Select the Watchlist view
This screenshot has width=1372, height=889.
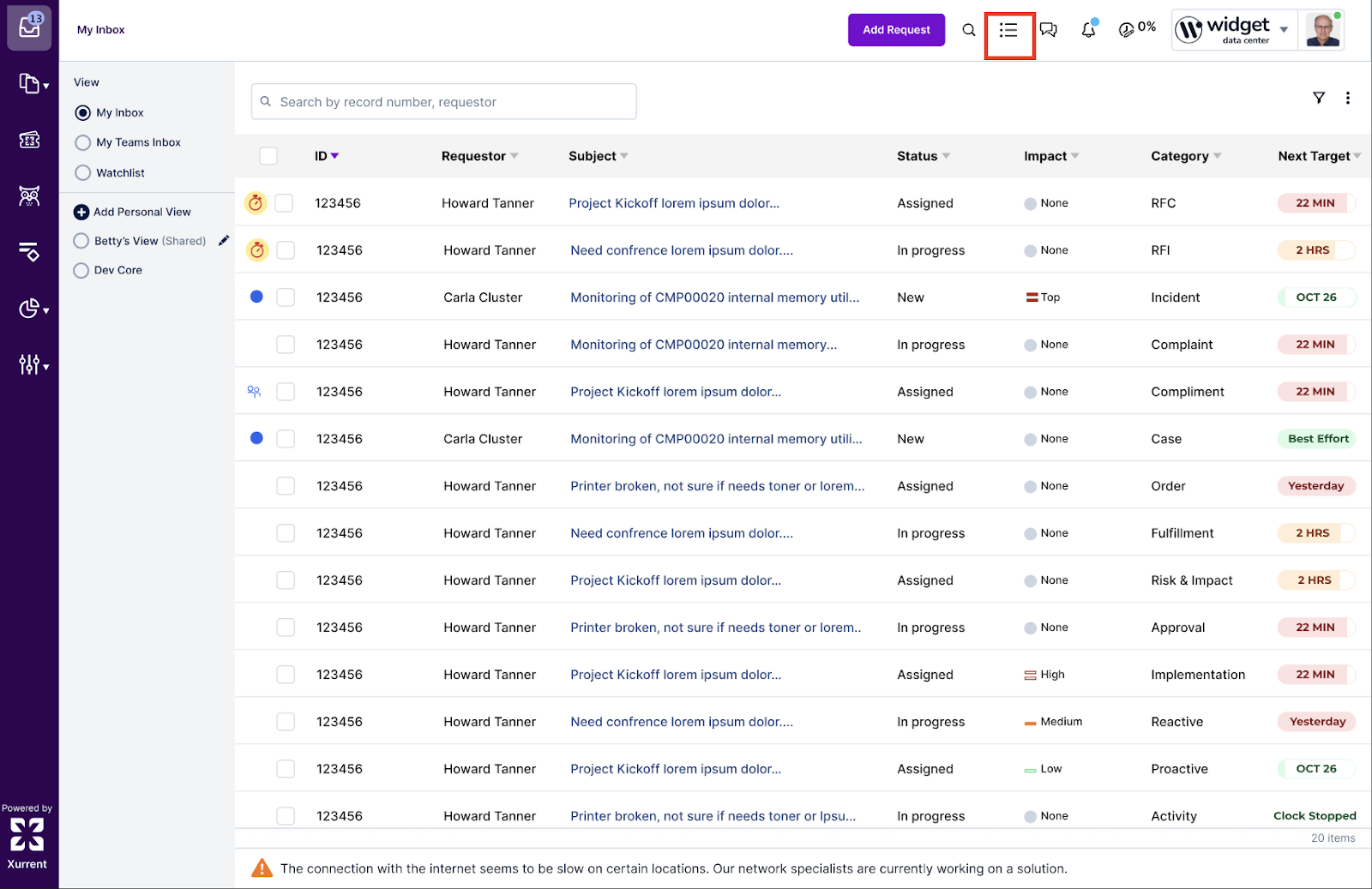[82, 172]
